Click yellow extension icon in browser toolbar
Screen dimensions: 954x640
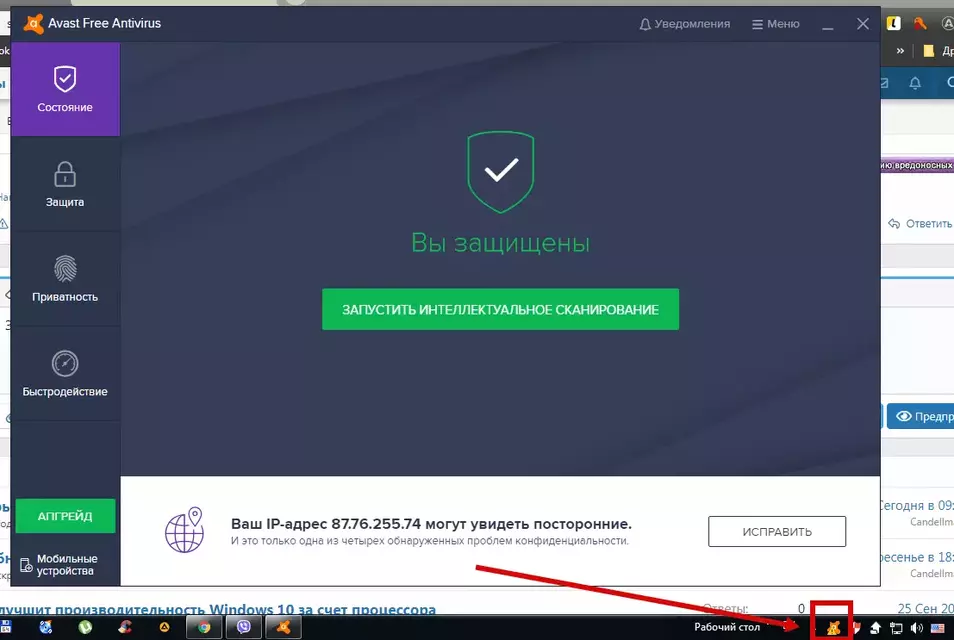pos(893,23)
